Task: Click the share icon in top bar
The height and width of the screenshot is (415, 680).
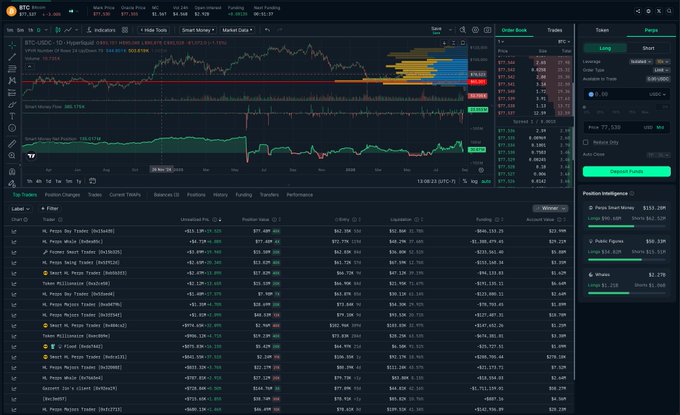Action: [x=638, y=11]
